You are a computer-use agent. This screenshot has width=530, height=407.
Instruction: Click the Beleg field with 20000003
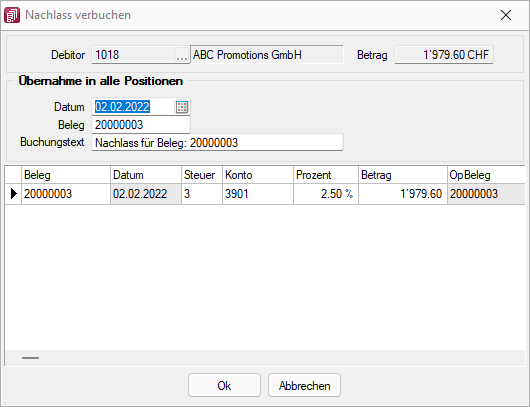pos(141,125)
